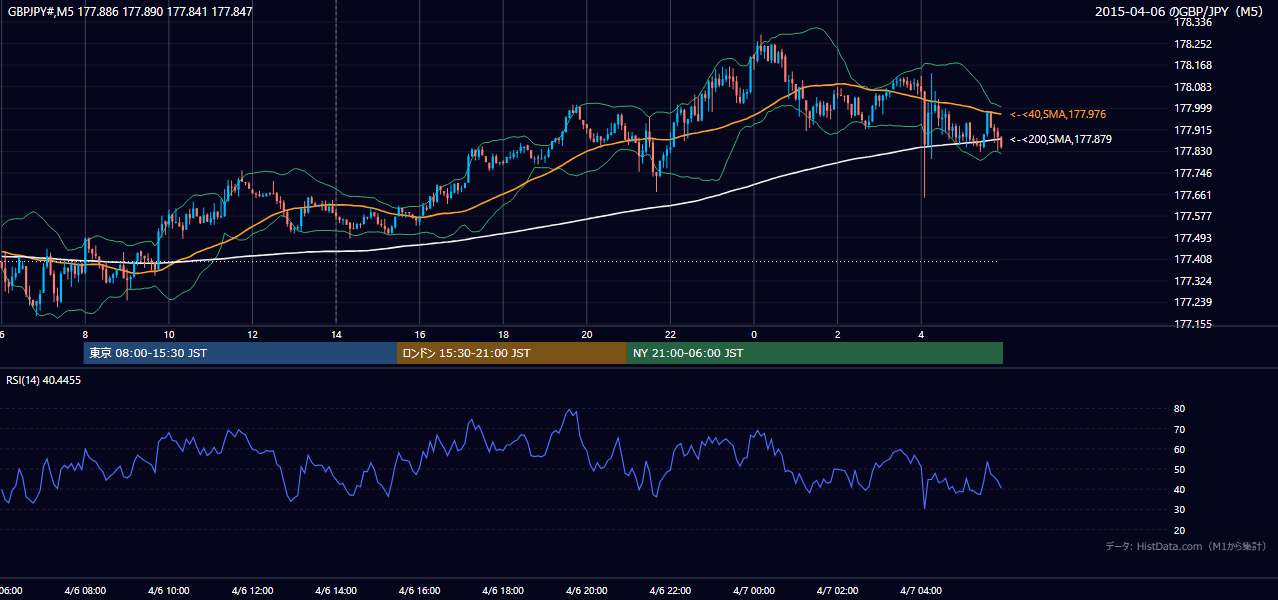1278x600 pixels.
Task: Click the 4/6 14:00 timeline label
Action: click(336, 591)
